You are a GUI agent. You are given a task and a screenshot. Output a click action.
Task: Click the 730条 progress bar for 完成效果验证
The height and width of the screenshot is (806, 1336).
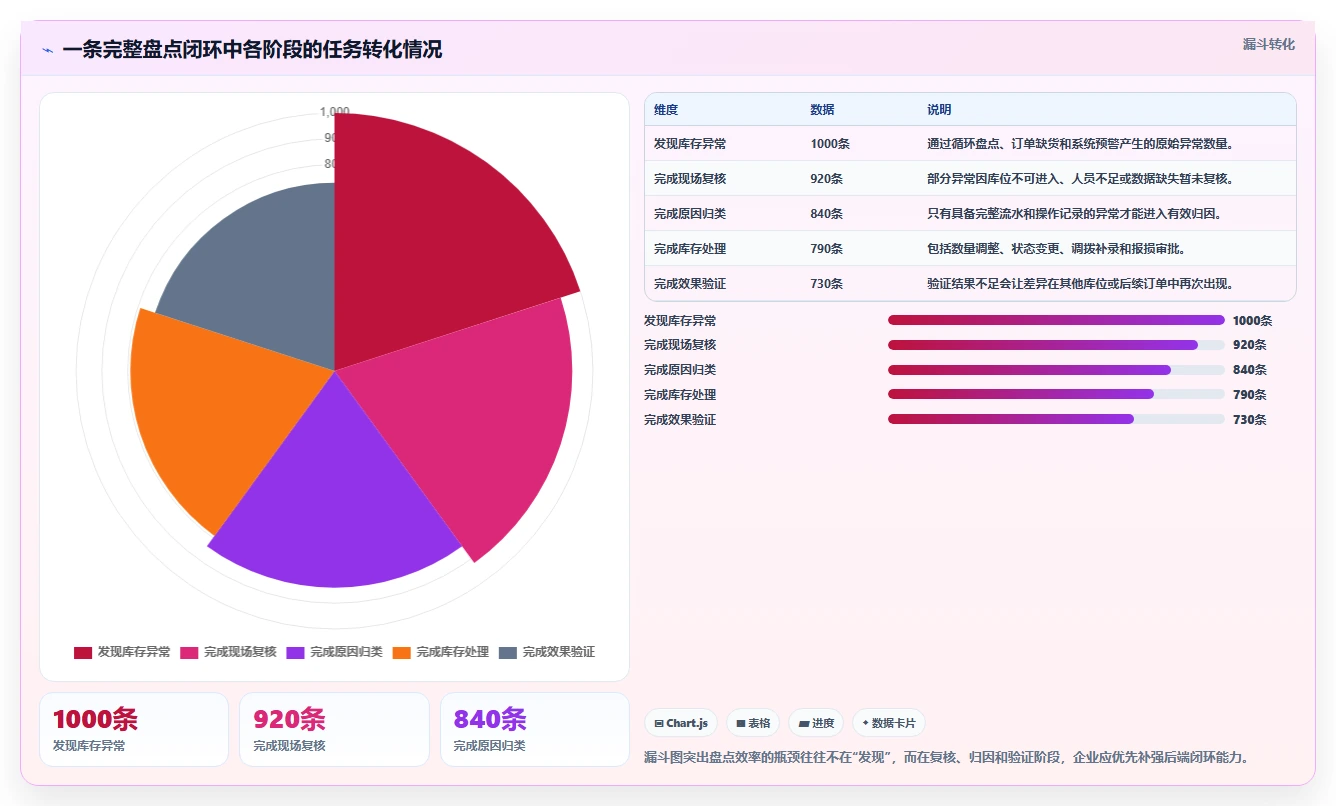coord(1056,420)
